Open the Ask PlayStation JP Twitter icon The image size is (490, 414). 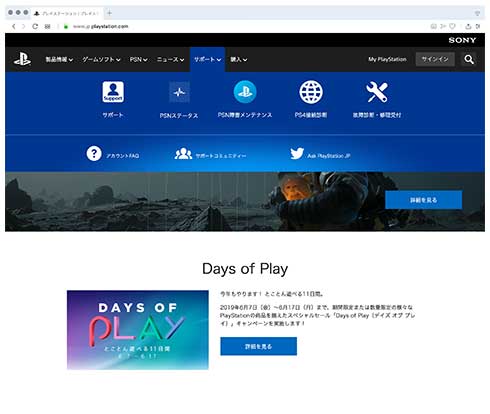coord(297,154)
